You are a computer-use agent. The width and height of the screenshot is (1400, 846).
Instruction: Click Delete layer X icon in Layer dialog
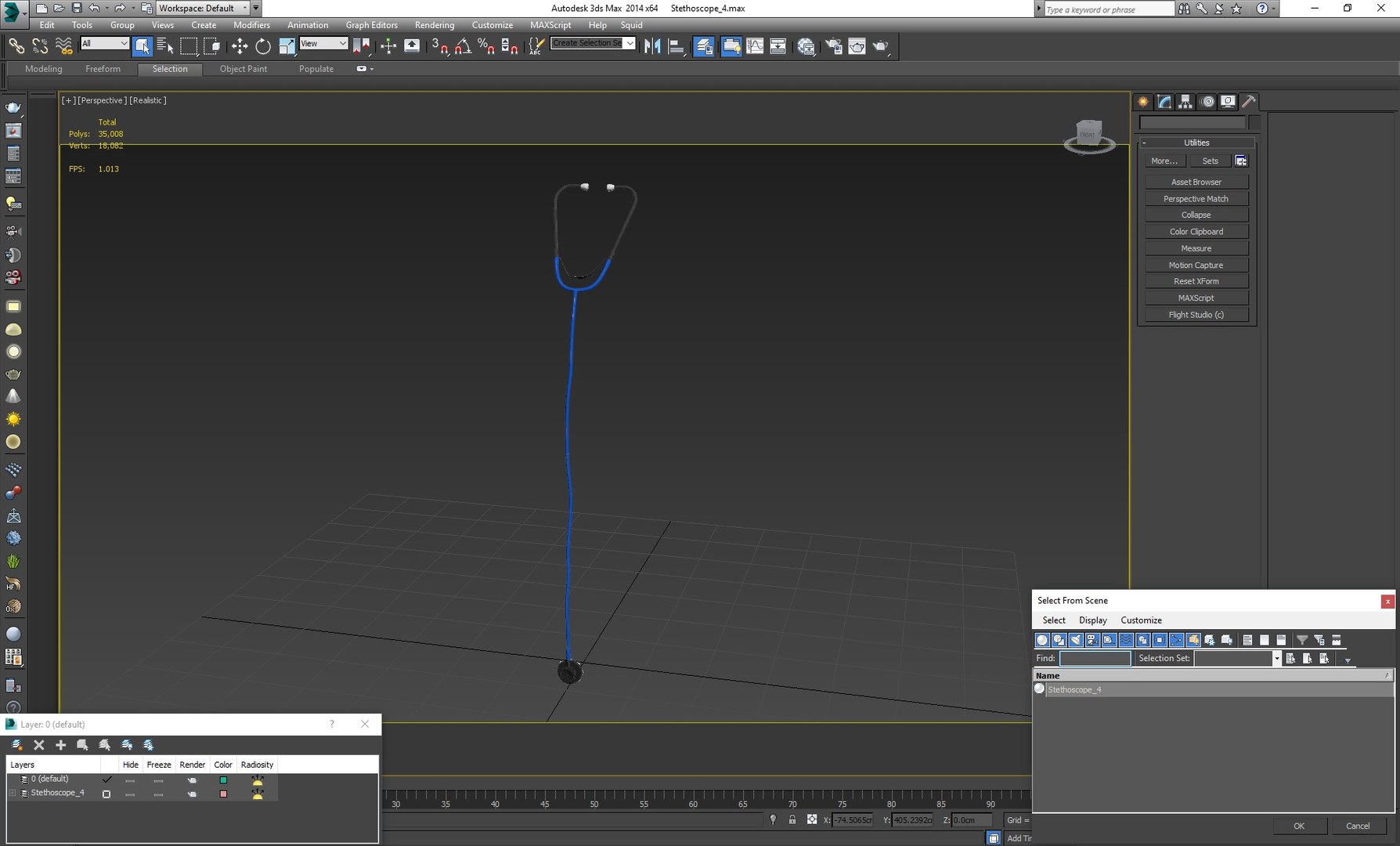tap(39, 745)
